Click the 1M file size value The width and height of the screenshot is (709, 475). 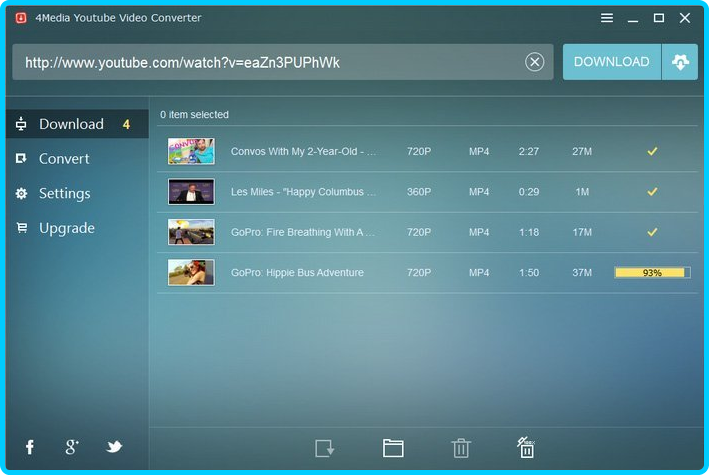582,192
